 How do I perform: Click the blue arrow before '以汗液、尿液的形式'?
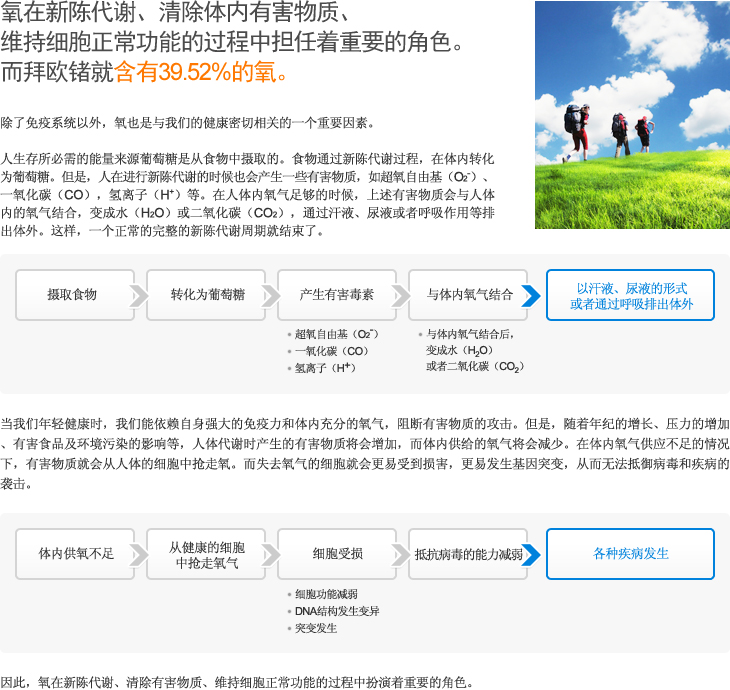pos(531,296)
